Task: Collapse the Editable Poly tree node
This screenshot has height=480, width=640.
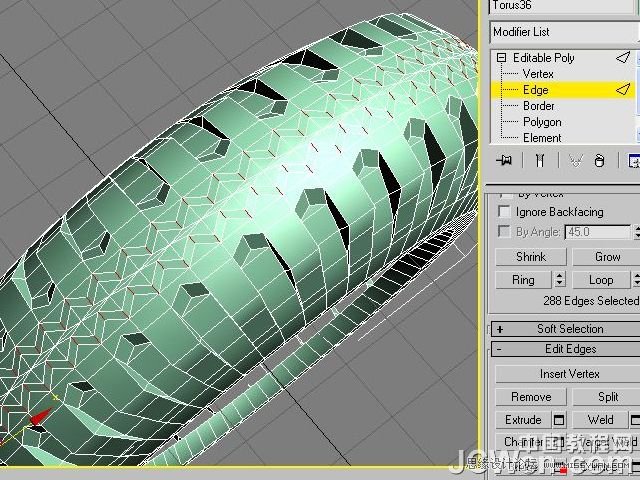Action: click(502, 58)
